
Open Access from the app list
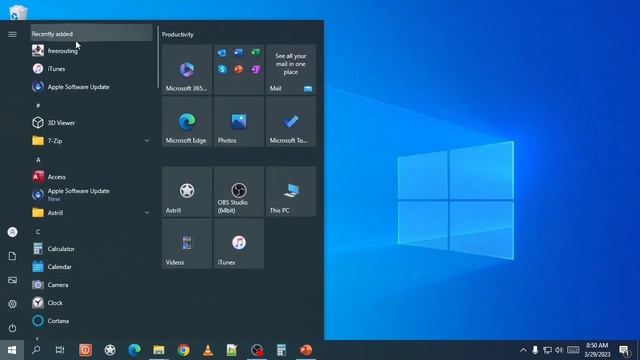92,177
